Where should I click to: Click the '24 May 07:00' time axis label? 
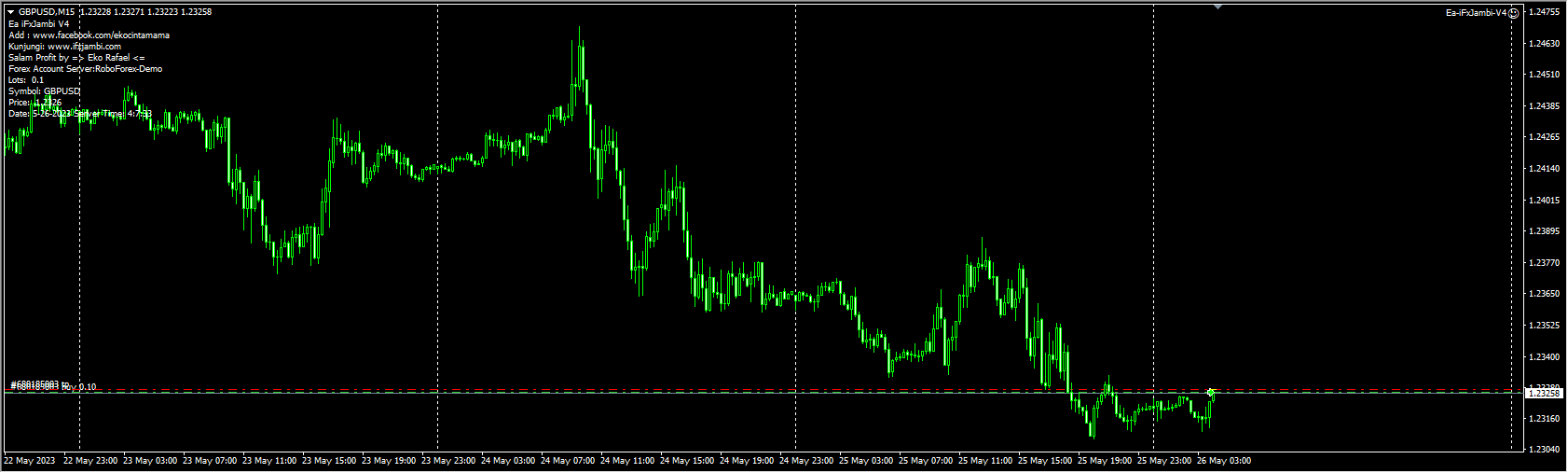point(568,461)
